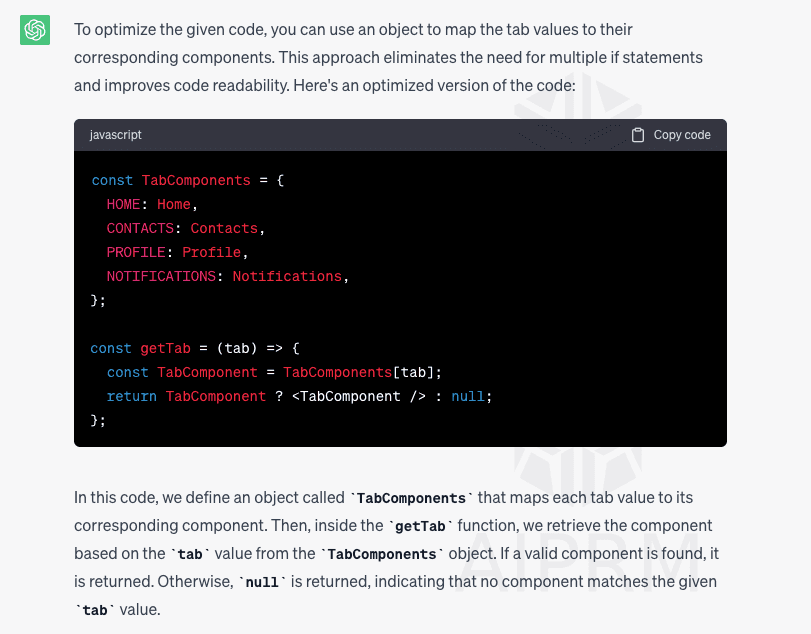
Task: Click the 'javascript' language label
Action: [115, 134]
